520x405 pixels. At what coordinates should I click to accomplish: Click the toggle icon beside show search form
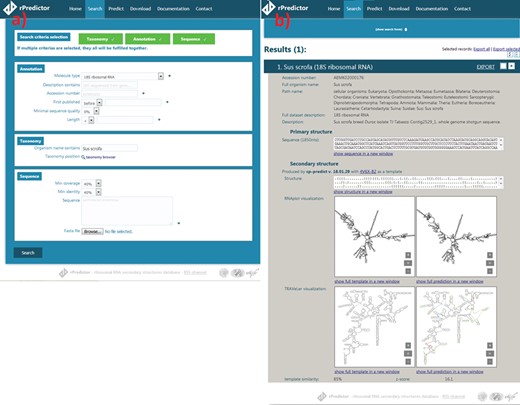pyautogui.click(x=406, y=30)
